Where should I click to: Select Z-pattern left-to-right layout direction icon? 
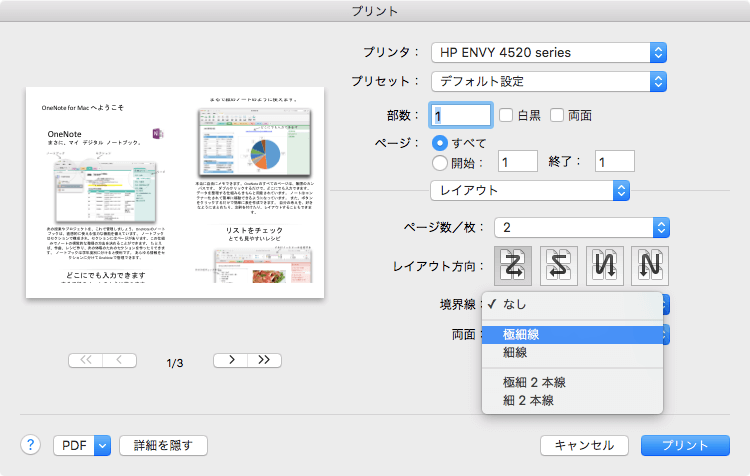pos(513,266)
